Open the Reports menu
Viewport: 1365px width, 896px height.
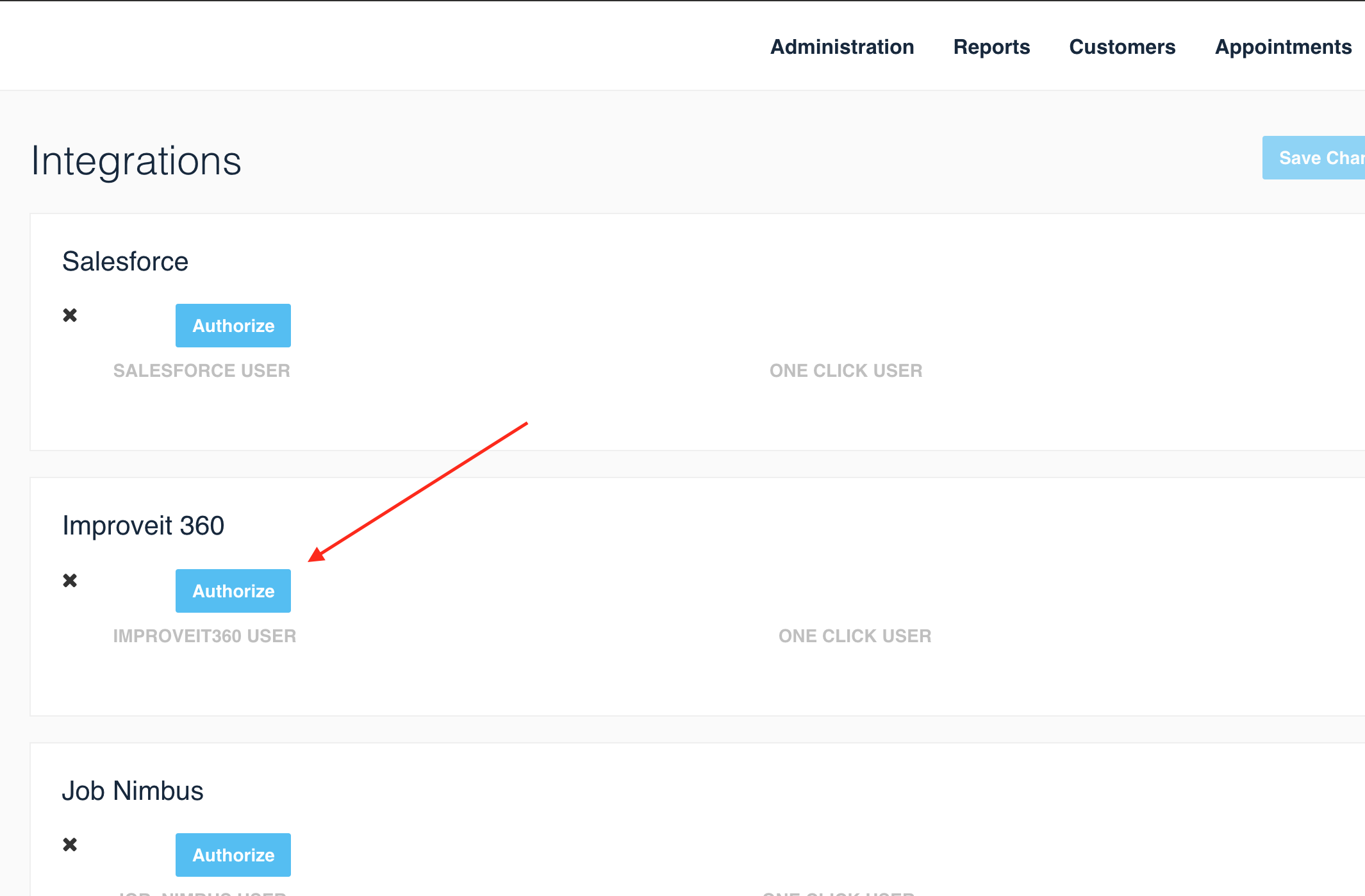991,47
